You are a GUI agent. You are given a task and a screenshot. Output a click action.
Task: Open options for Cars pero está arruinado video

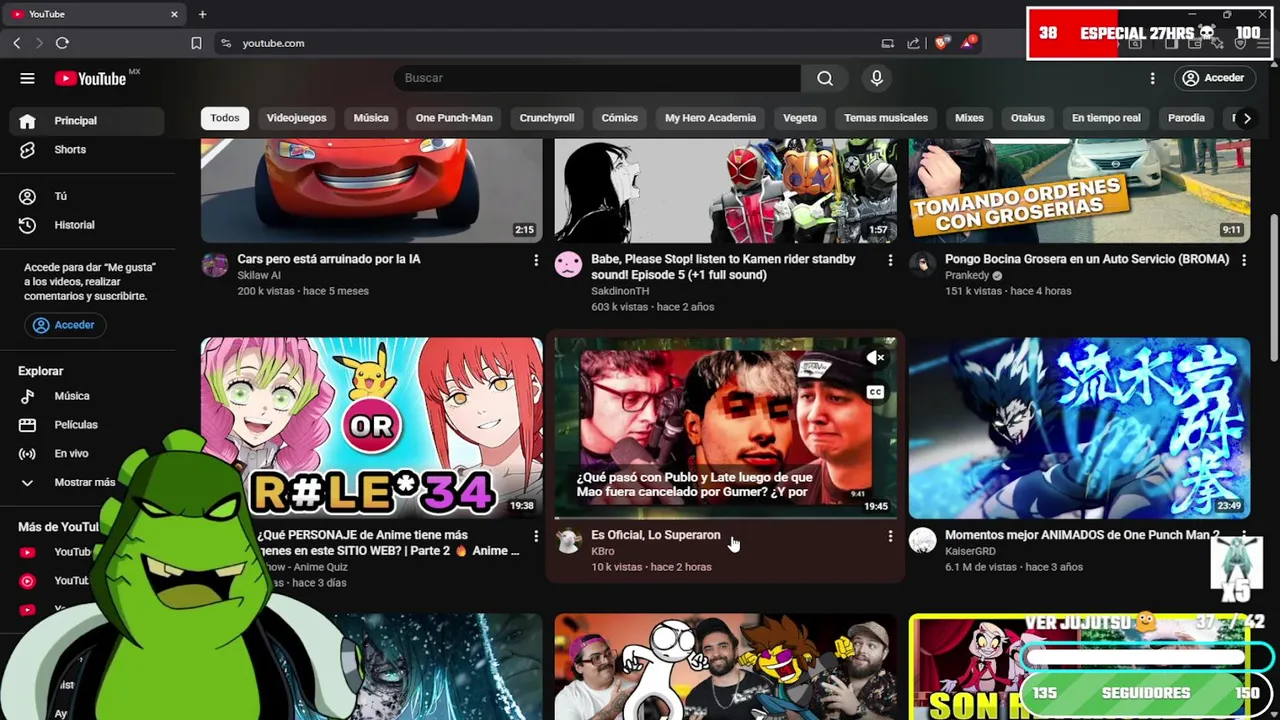click(536, 260)
